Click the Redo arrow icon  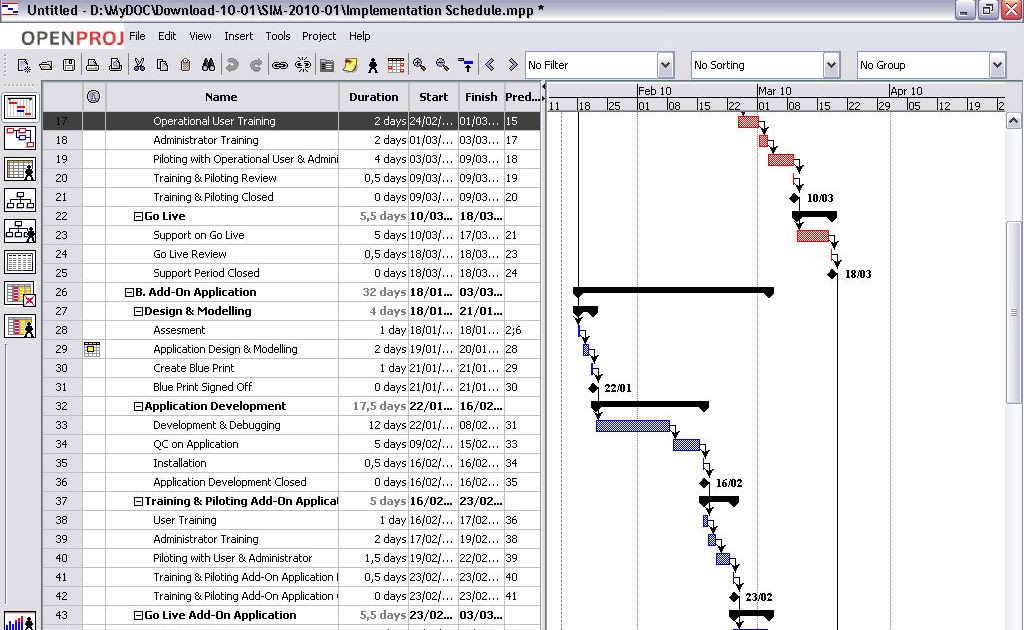point(256,65)
